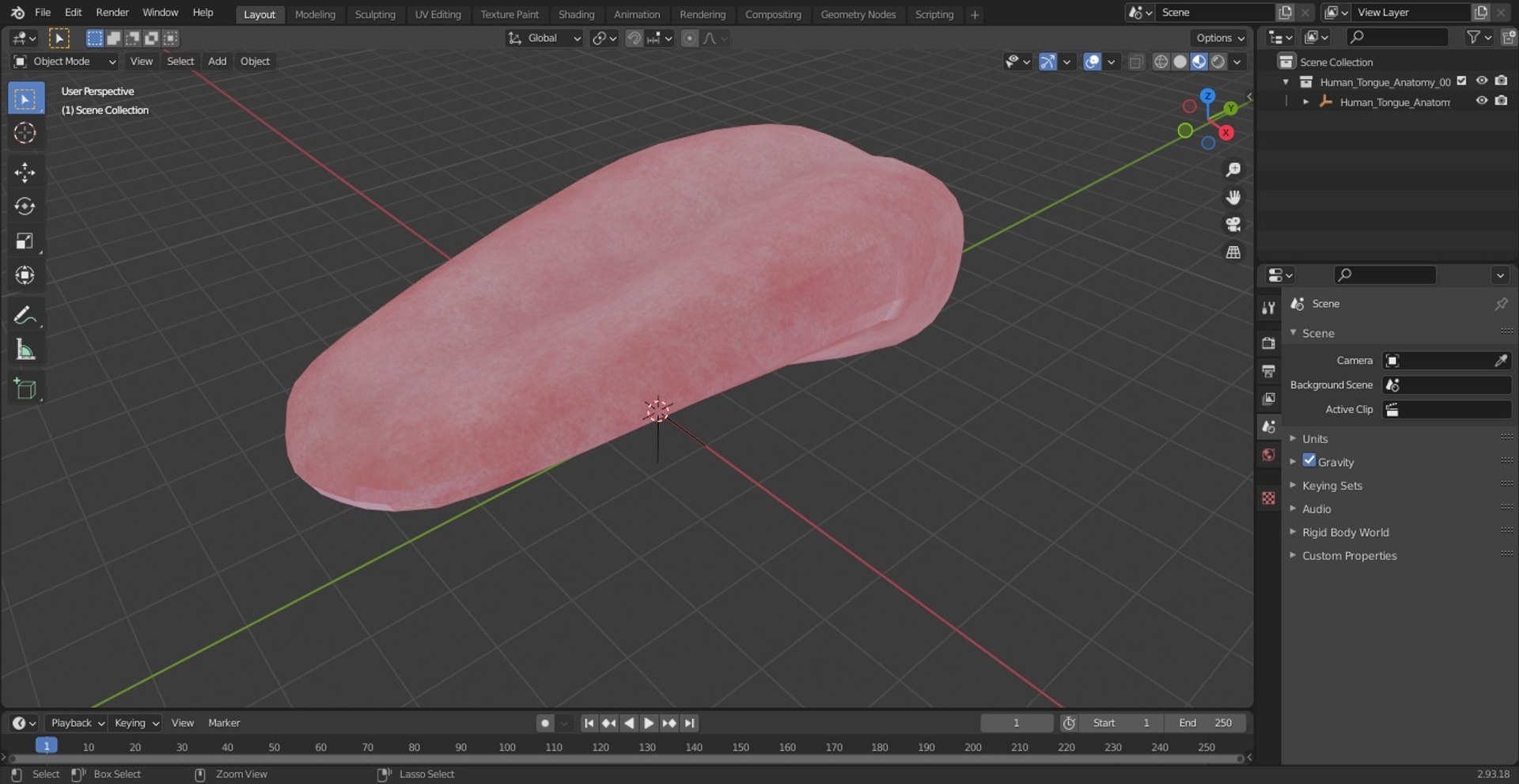Open the viewport Add menu

[217, 62]
